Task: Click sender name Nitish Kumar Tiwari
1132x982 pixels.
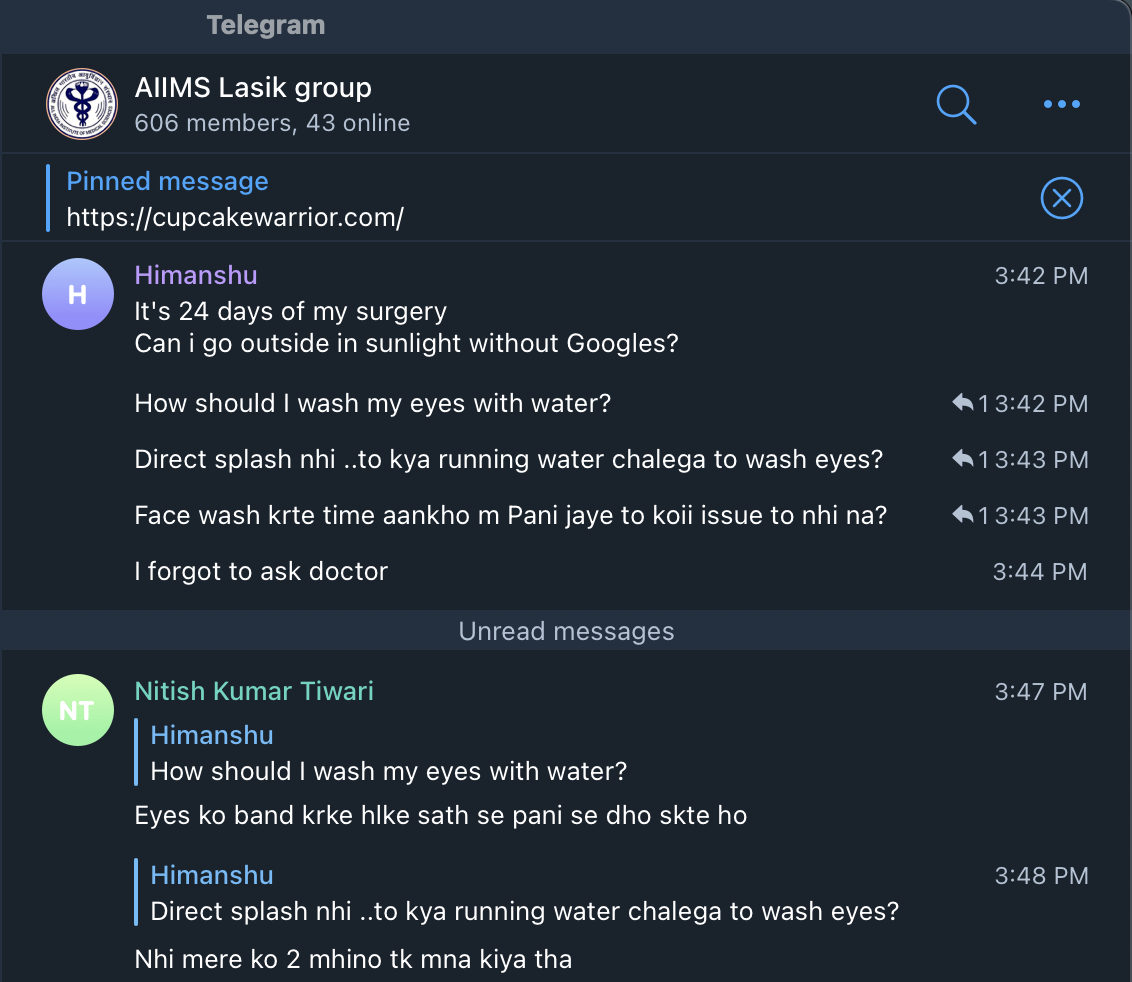Action: point(254,691)
